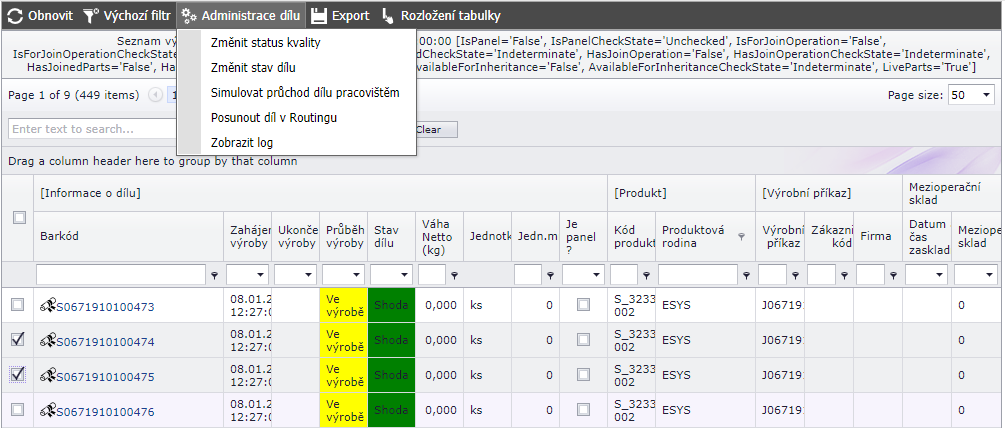Choose Zobrazit log from the menu
The image size is (1005, 428).
(242, 142)
